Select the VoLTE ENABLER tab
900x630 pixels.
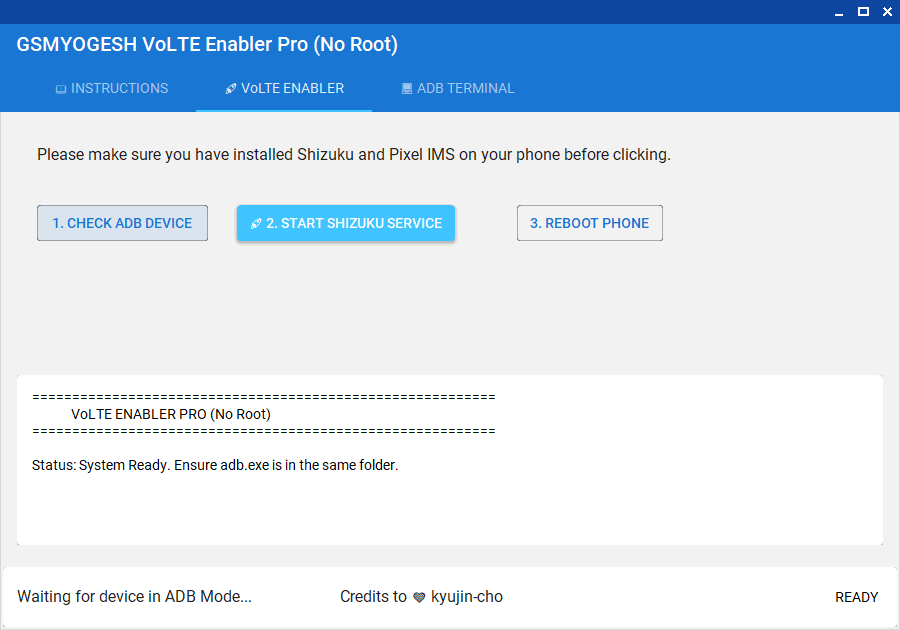(x=284, y=88)
